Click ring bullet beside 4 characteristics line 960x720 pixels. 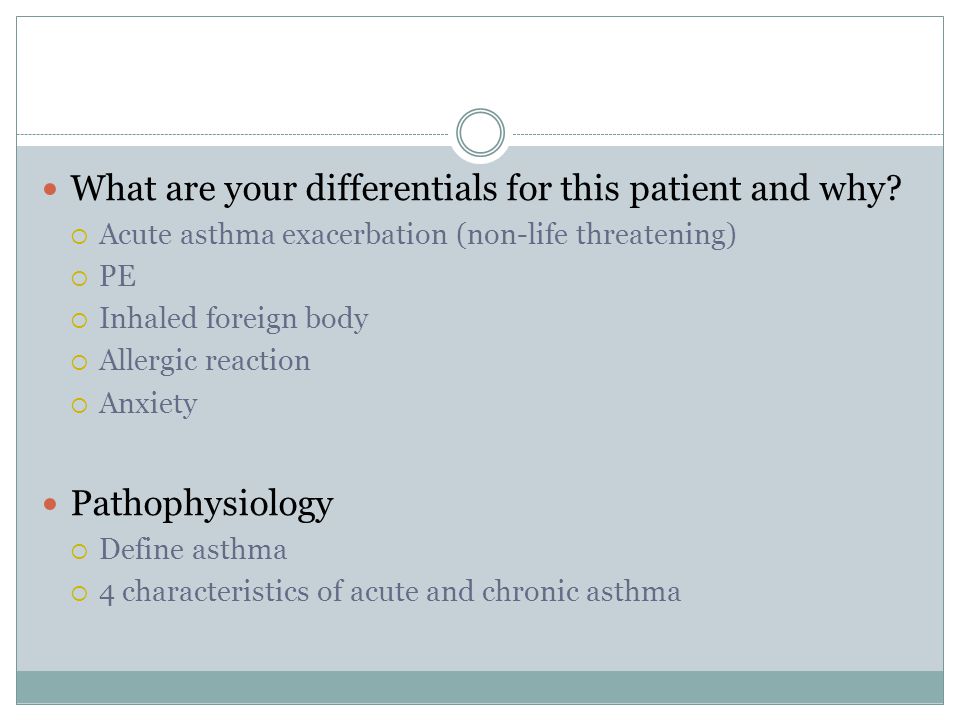[79, 593]
